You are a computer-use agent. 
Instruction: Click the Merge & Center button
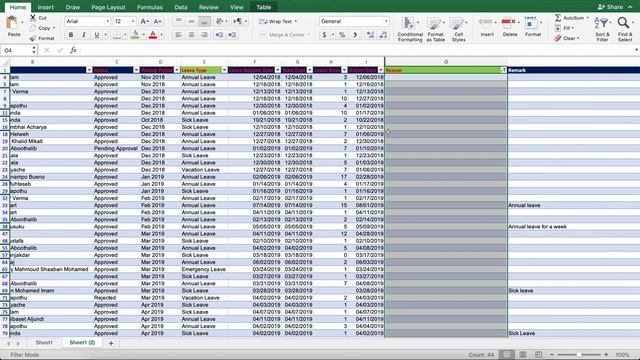pyautogui.click(x=284, y=35)
